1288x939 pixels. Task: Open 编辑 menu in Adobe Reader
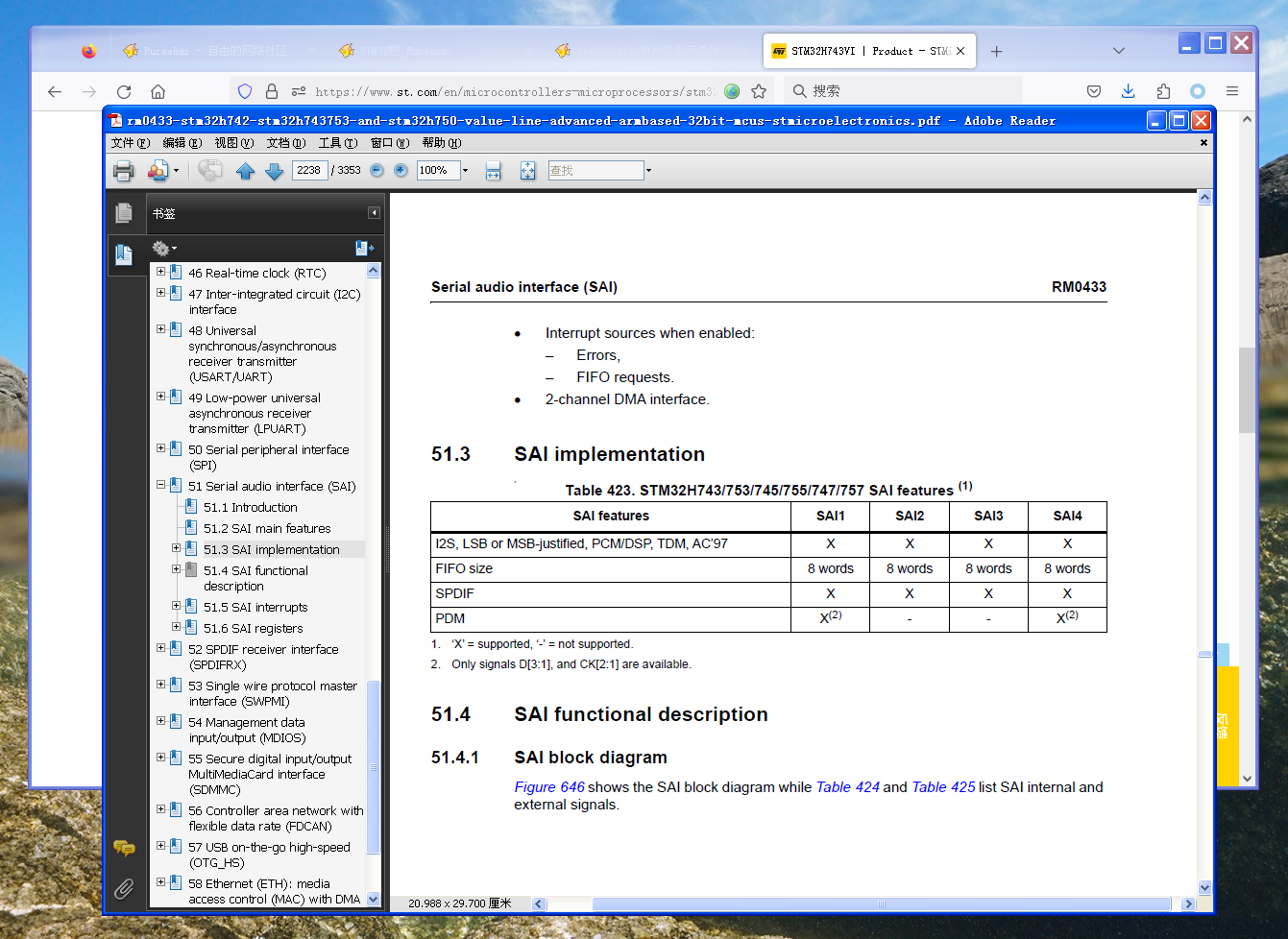pos(182,143)
